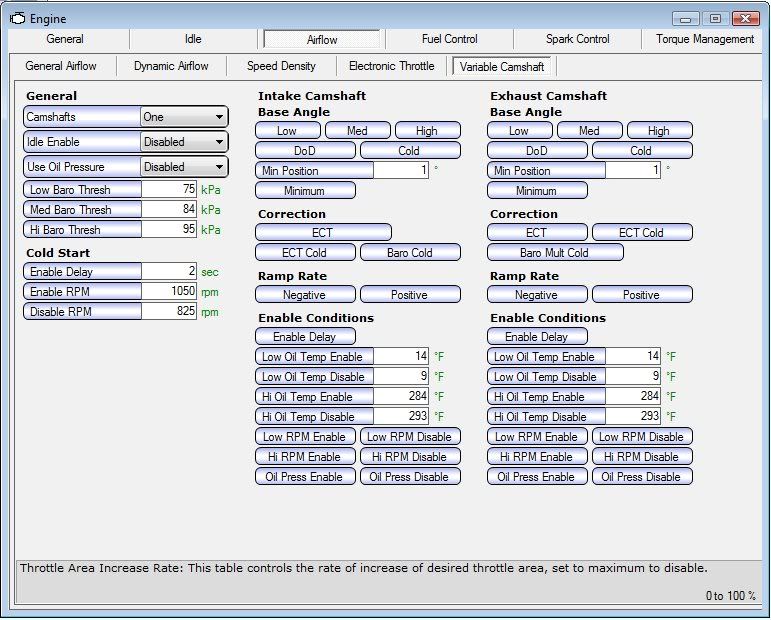The width and height of the screenshot is (771, 620).
Task: Open Exhaust Camshaft Negative ramp rate
Action: pos(536,295)
